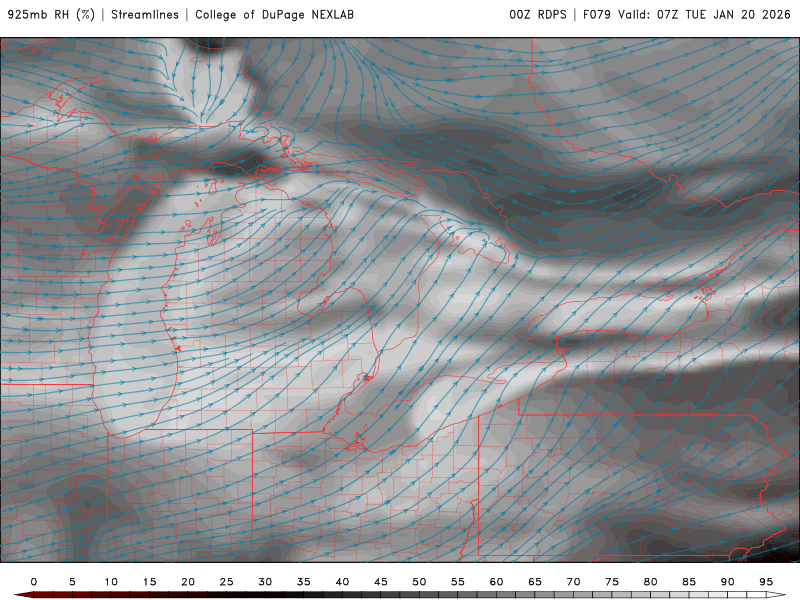Click the '20' value on the color scale

pos(188,582)
